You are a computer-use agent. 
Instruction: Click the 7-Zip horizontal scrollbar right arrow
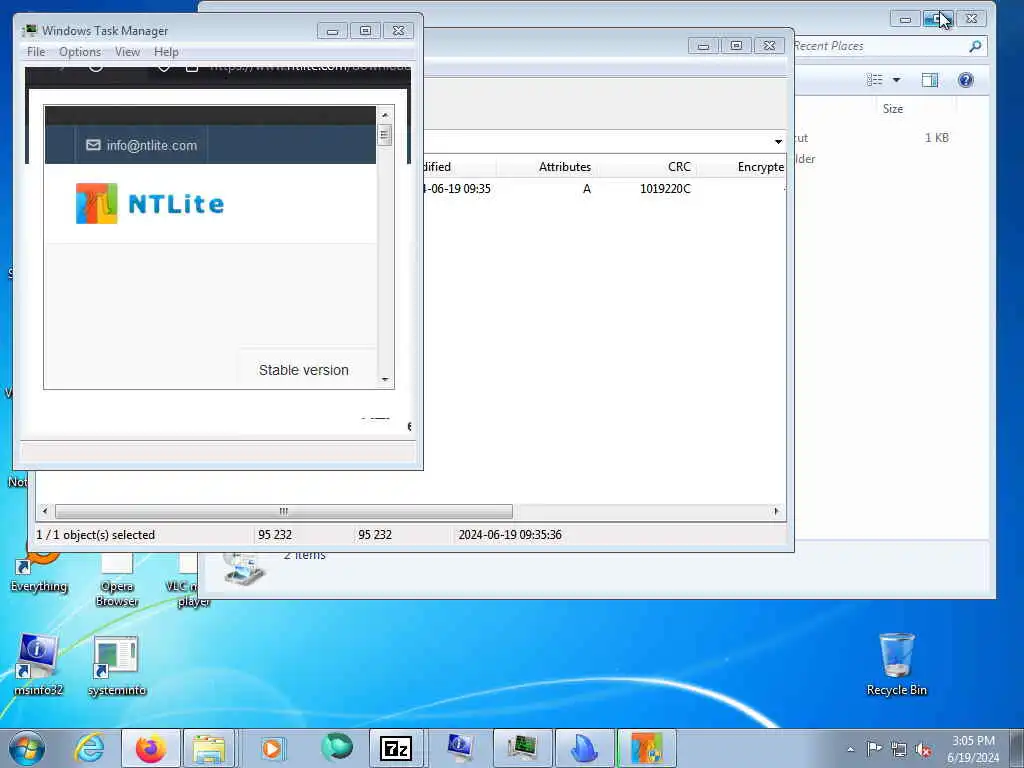(x=776, y=511)
